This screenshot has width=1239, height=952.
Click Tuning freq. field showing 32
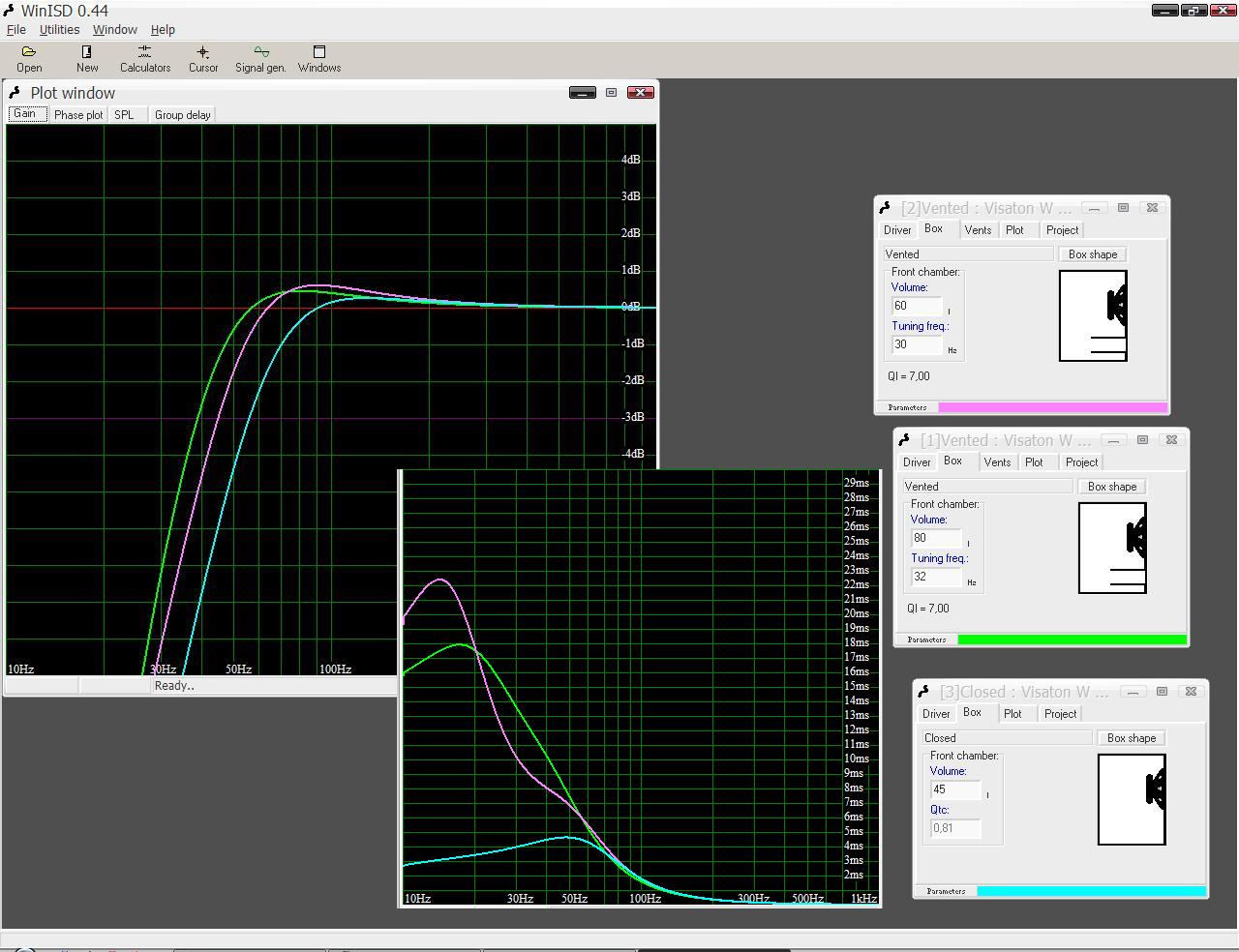click(935, 577)
